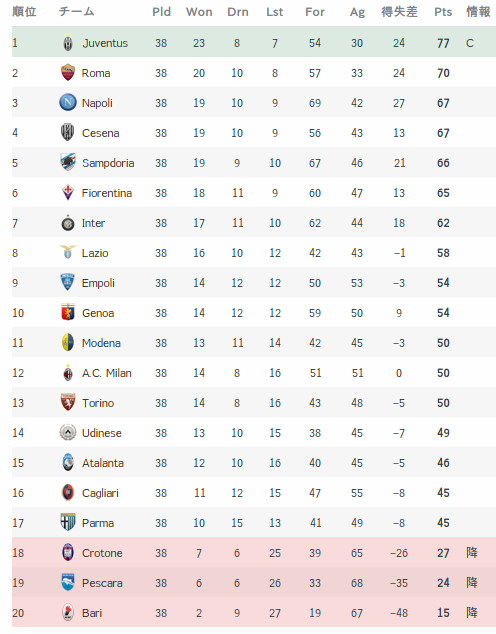
Task: Click the Torino bull crest
Action: (68, 402)
